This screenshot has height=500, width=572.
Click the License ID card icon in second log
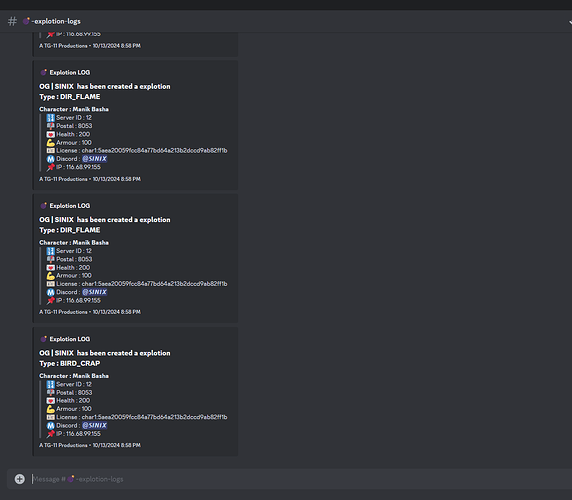coord(50,284)
